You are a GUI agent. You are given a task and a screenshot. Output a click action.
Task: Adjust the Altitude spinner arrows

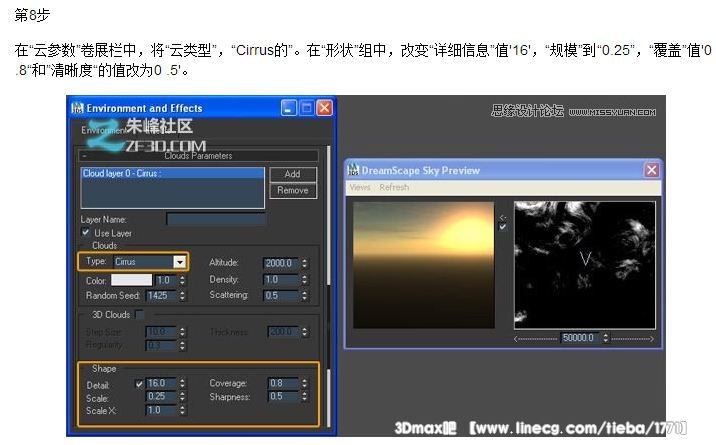304,263
